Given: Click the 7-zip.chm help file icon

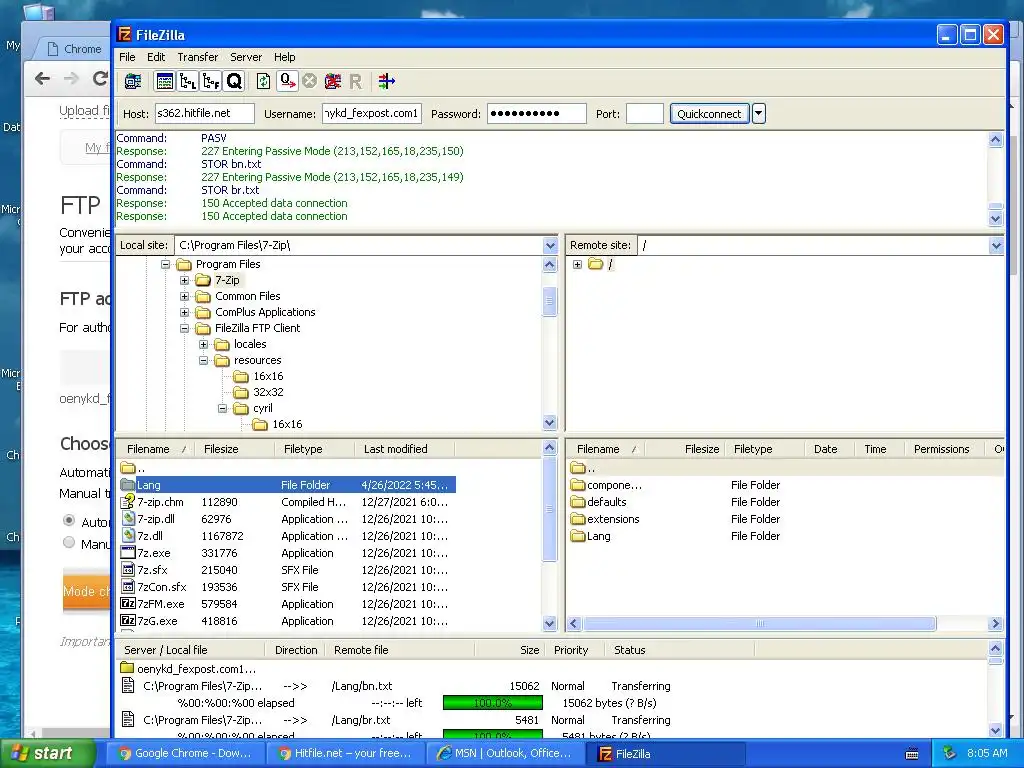Looking at the screenshot, I should pos(128,502).
